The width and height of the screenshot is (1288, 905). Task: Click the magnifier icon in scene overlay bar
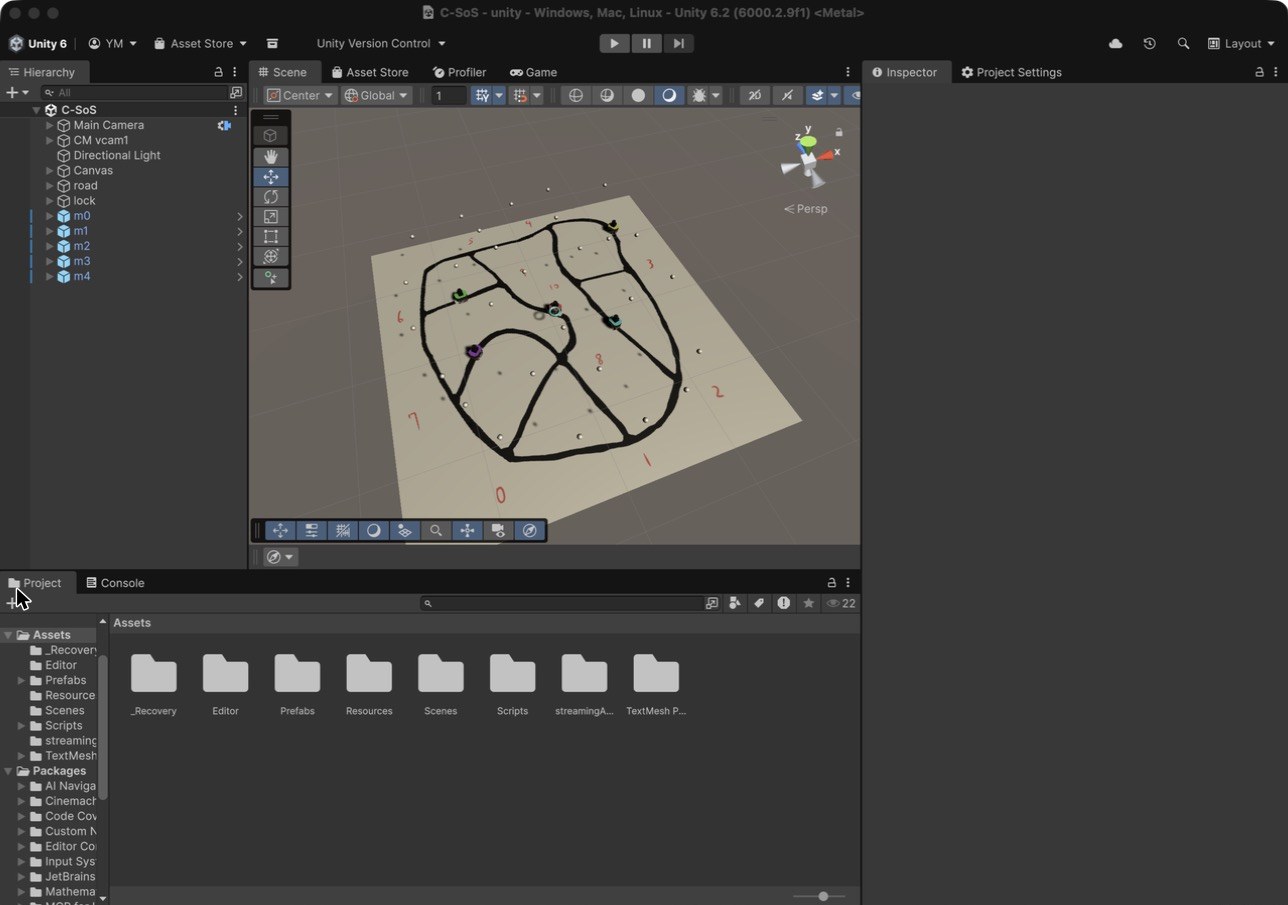coord(435,531)
